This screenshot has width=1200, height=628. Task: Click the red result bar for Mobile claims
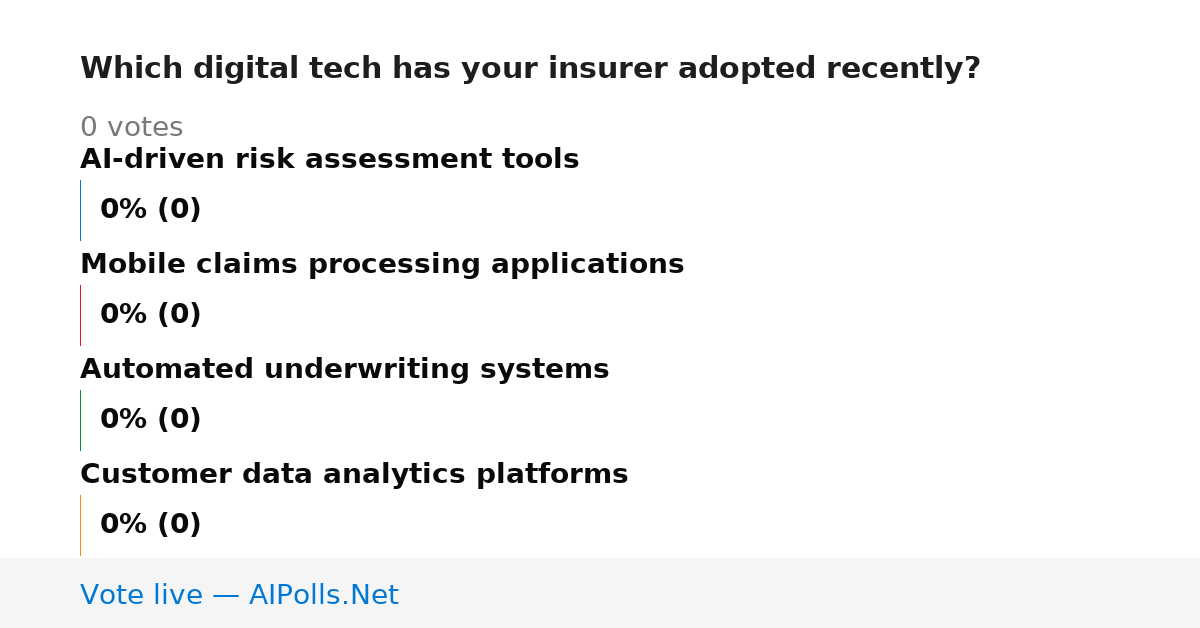pyautogui.click(x=80, y=315)
